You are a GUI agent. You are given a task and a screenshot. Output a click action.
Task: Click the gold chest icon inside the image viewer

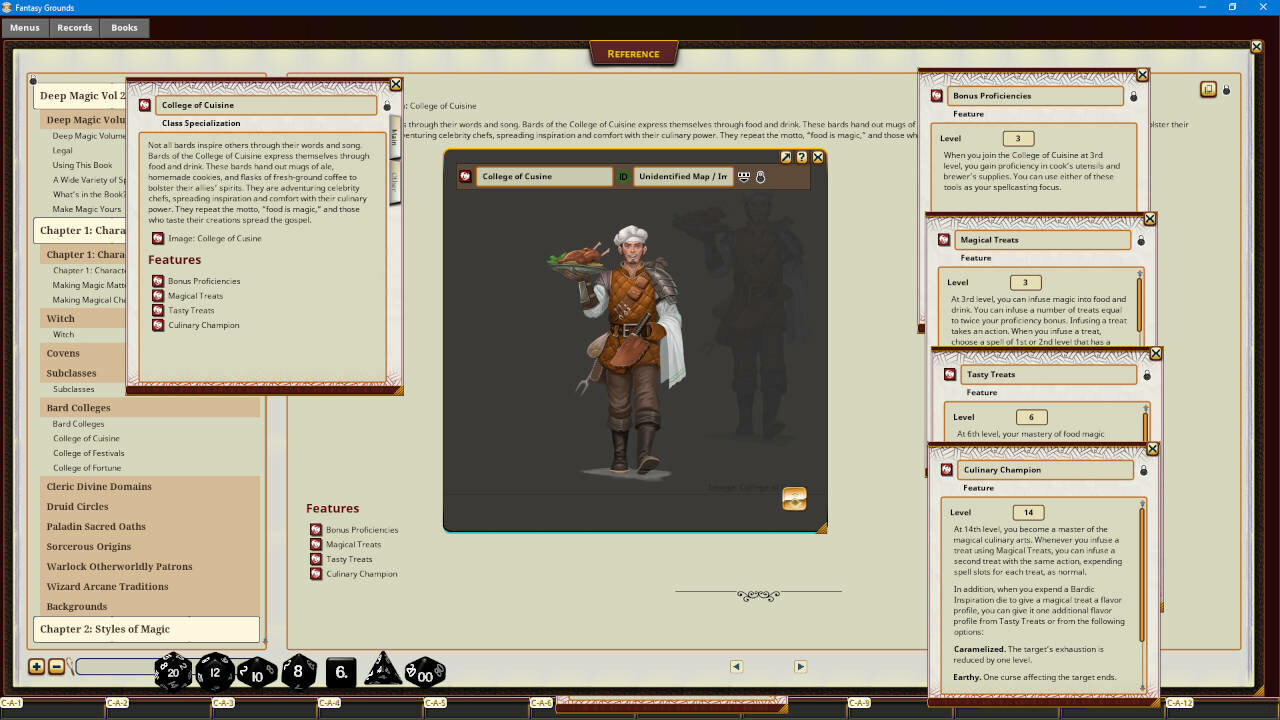793,498
